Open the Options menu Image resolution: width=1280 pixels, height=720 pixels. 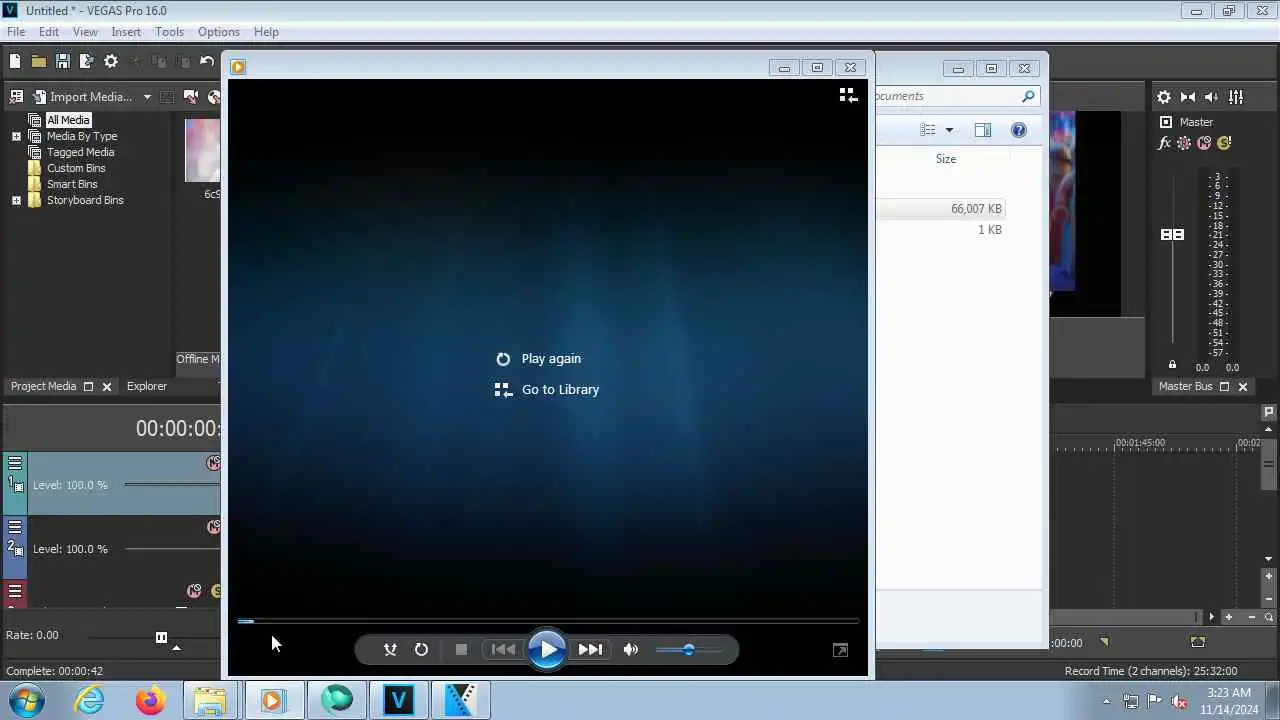[218, 32]
